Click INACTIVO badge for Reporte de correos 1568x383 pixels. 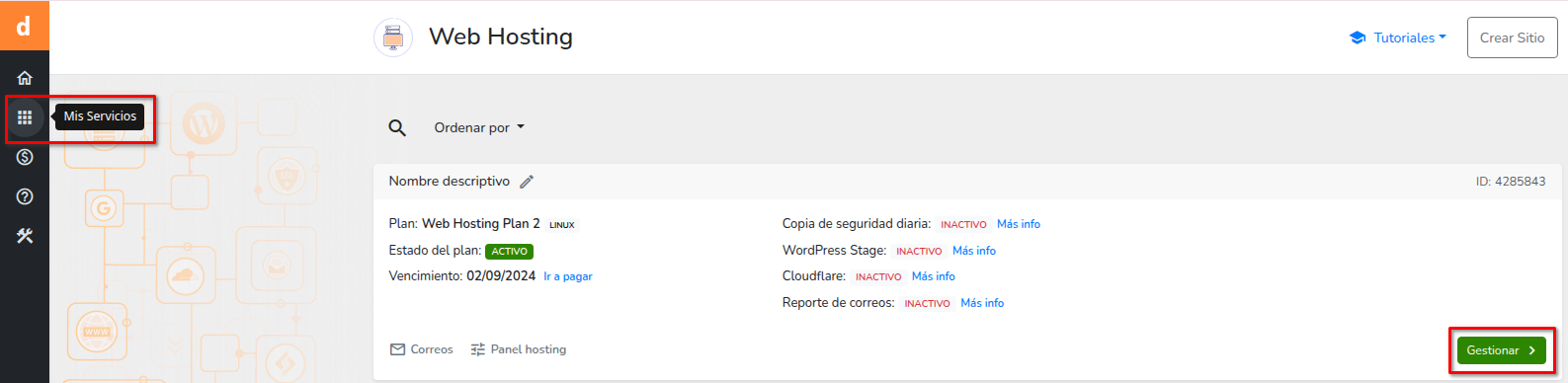[927, 304]
